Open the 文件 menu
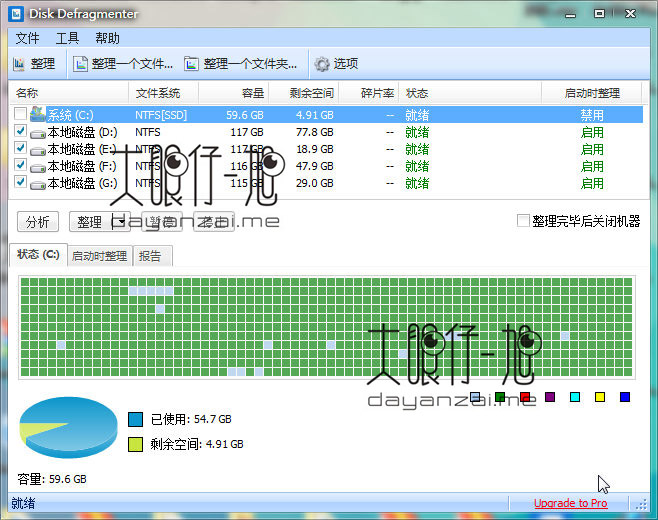658x520 pixels. (x=27, y=38)
